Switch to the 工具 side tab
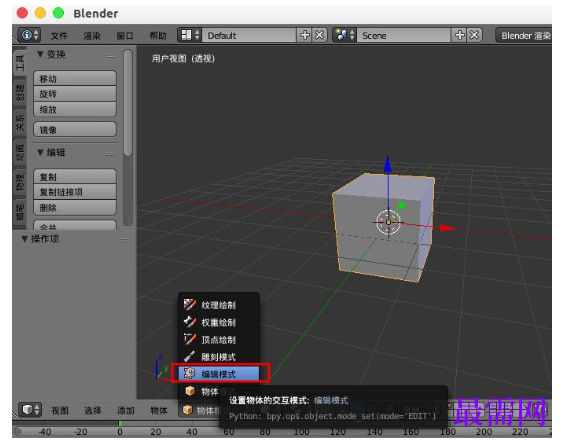The height and width of the screenshot is (443, 565). pos(20,62)
